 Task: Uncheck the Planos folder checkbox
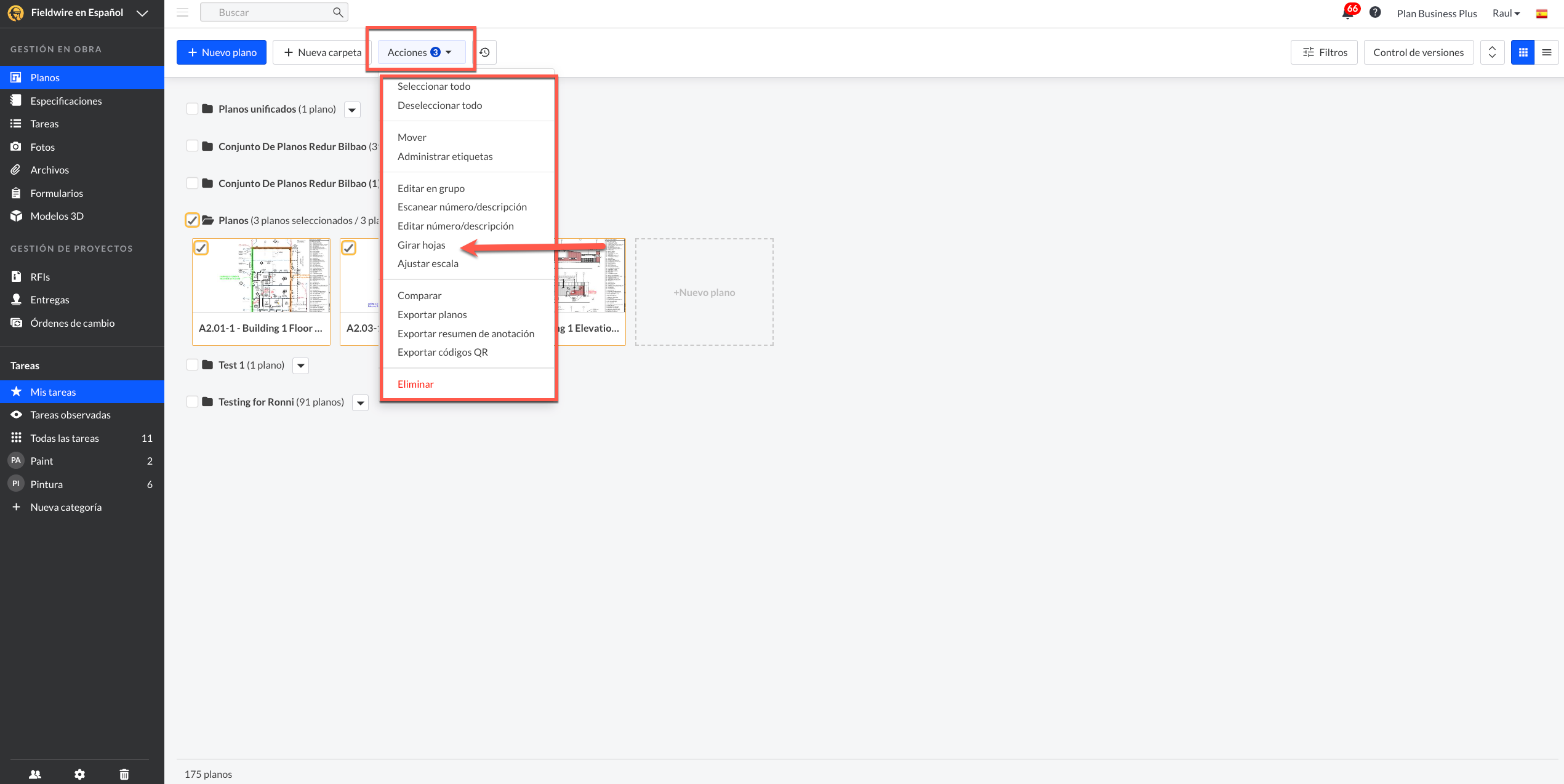click(192, 220)
